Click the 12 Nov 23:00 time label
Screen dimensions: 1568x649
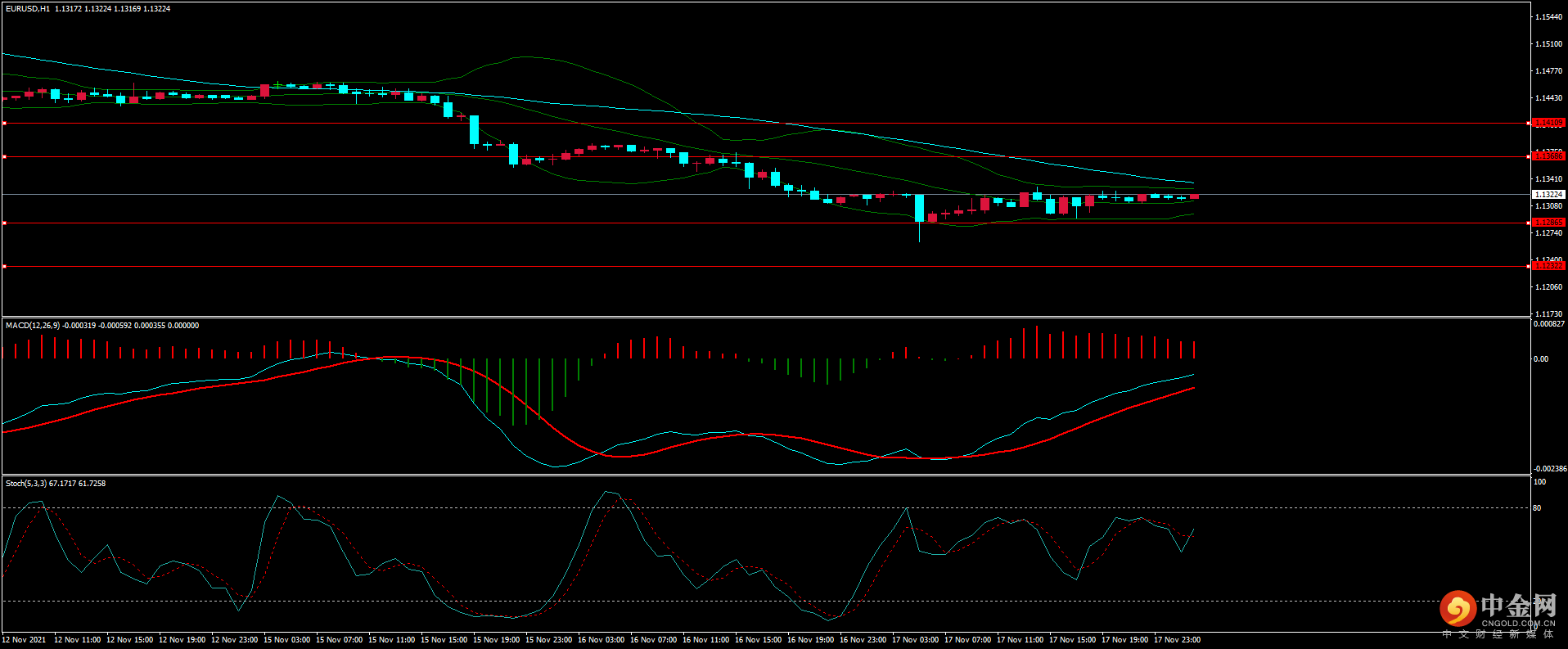point(235,640)
